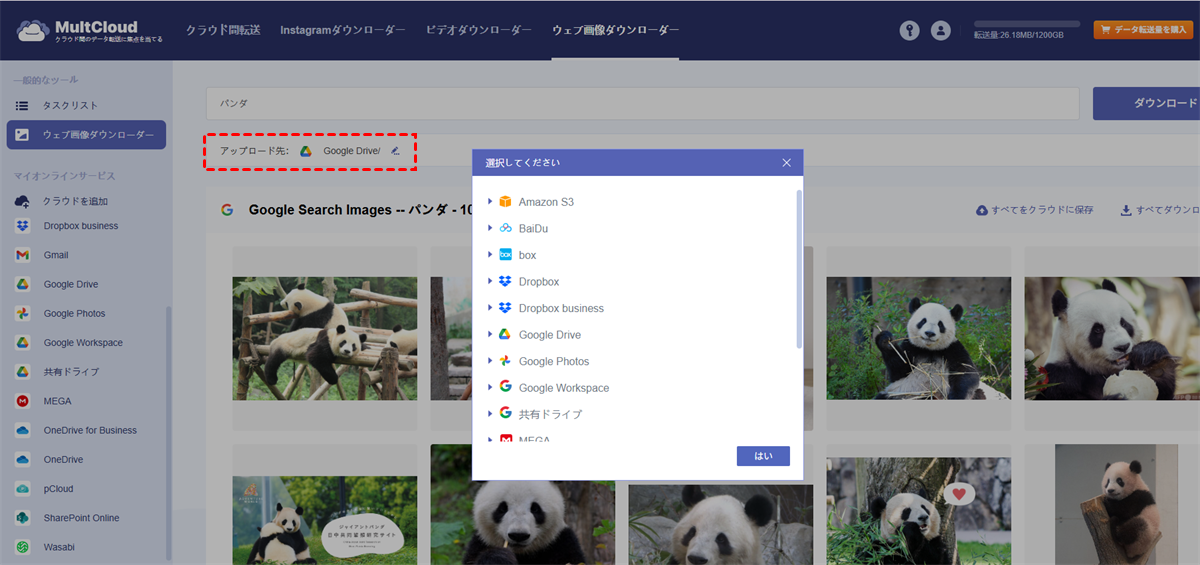Select Google Photos in the sidebar
The height and width of the screenshot is (565, 1200).
pos(74,314)
